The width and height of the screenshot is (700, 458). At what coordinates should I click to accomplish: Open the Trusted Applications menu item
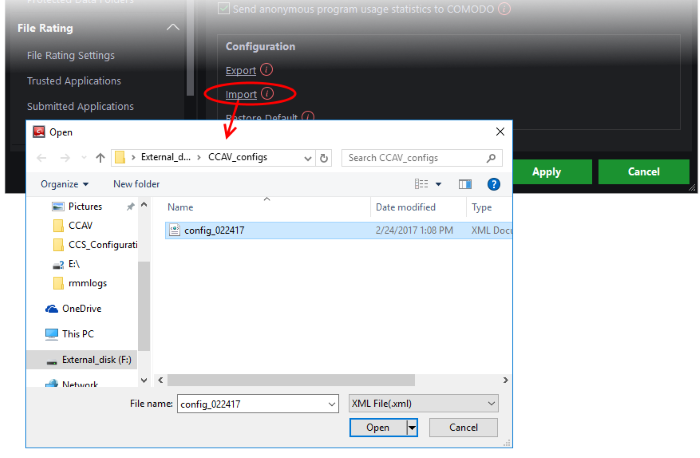[74, 81]
